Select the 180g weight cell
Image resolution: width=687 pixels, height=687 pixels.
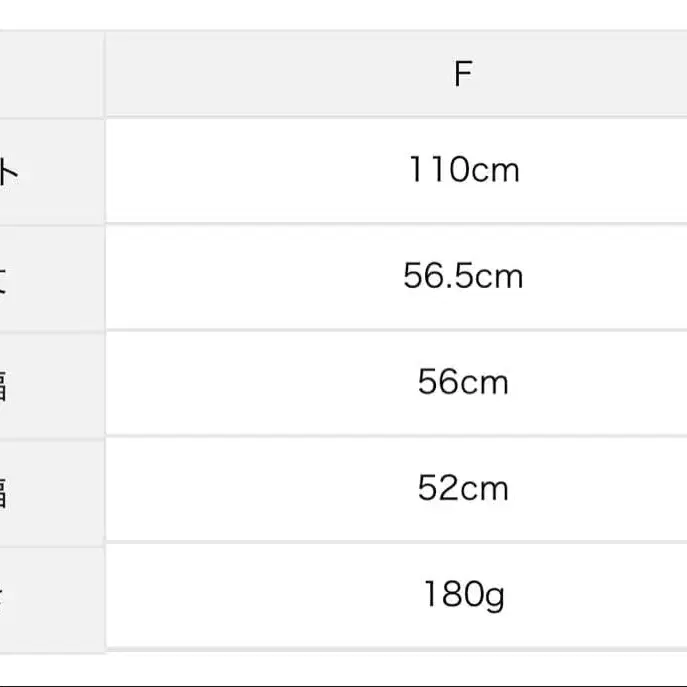point(462,595)
